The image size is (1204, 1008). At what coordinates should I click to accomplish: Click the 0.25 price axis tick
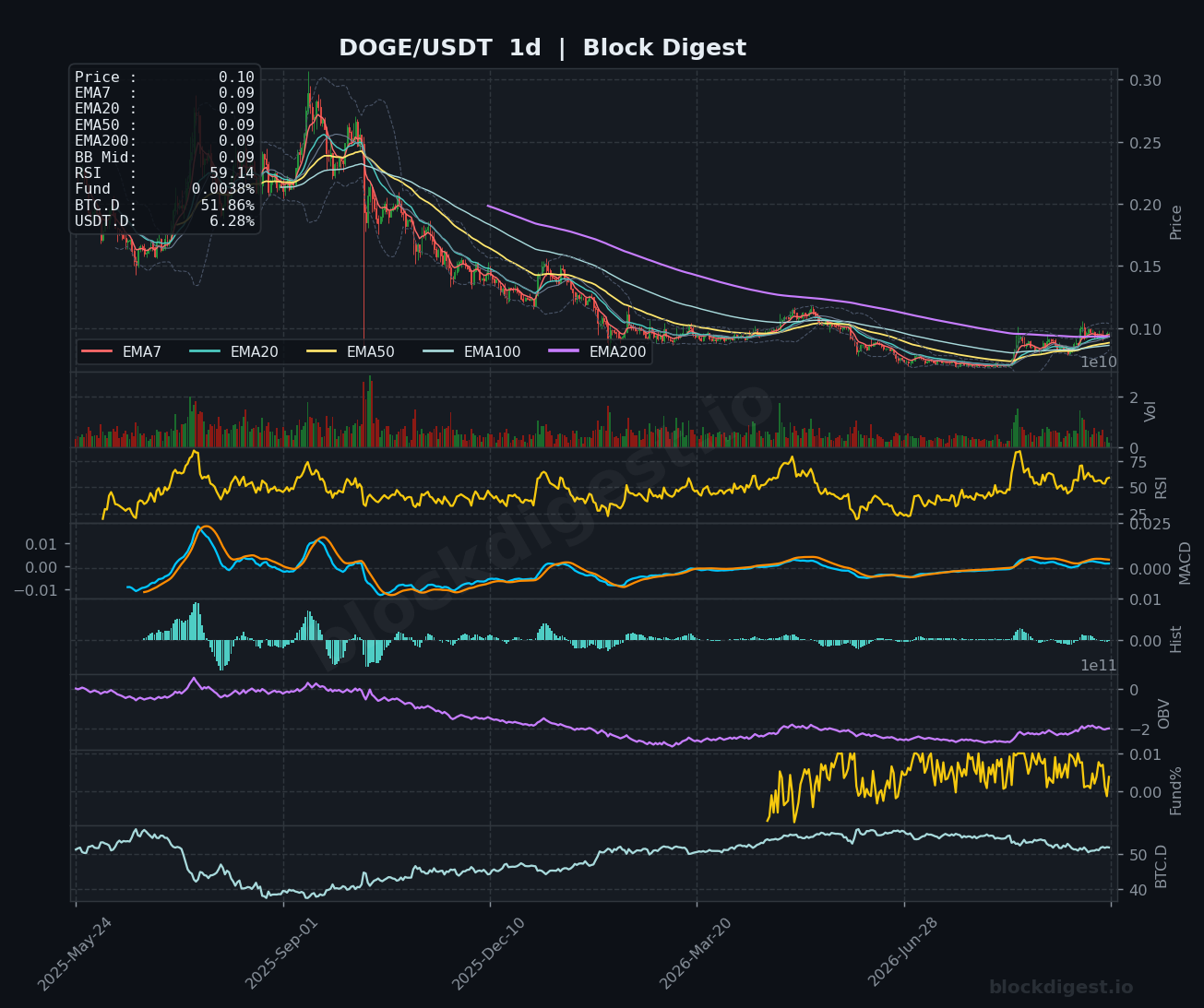click(x=1143, y=143)
